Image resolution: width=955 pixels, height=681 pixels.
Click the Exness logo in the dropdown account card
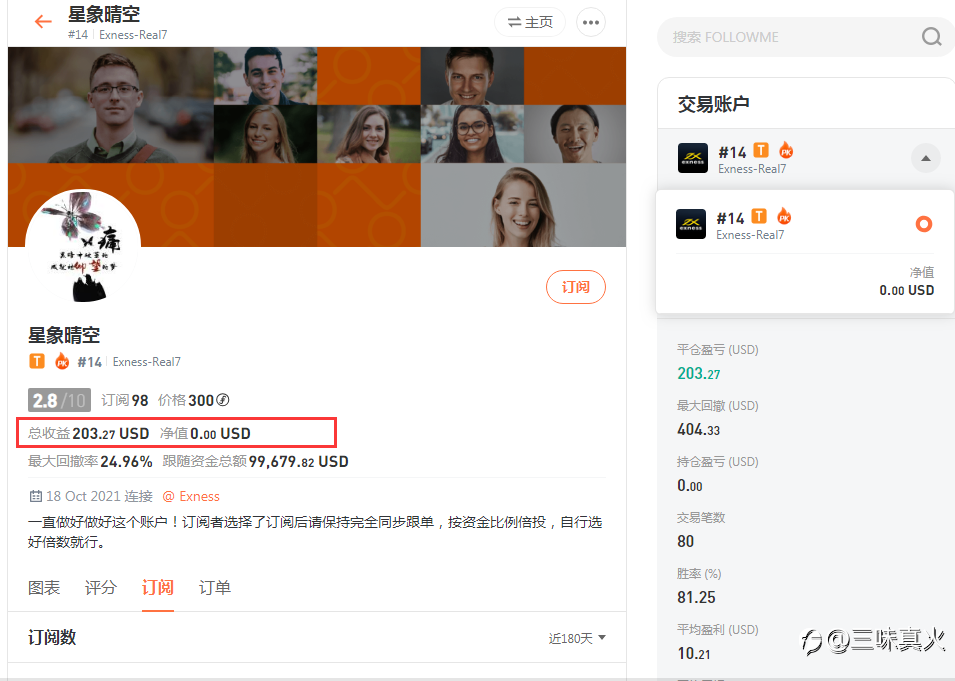tap(691, 224)
